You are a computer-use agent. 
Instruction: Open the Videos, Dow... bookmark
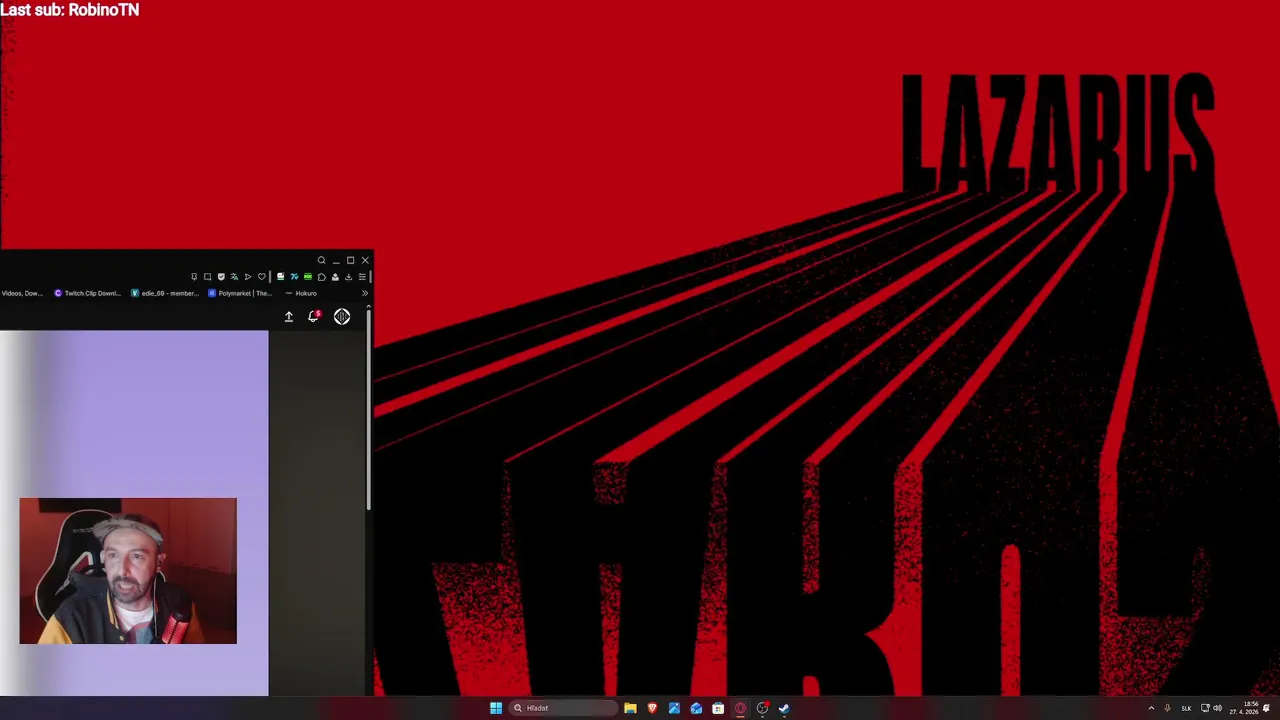[x=22, y=293]
